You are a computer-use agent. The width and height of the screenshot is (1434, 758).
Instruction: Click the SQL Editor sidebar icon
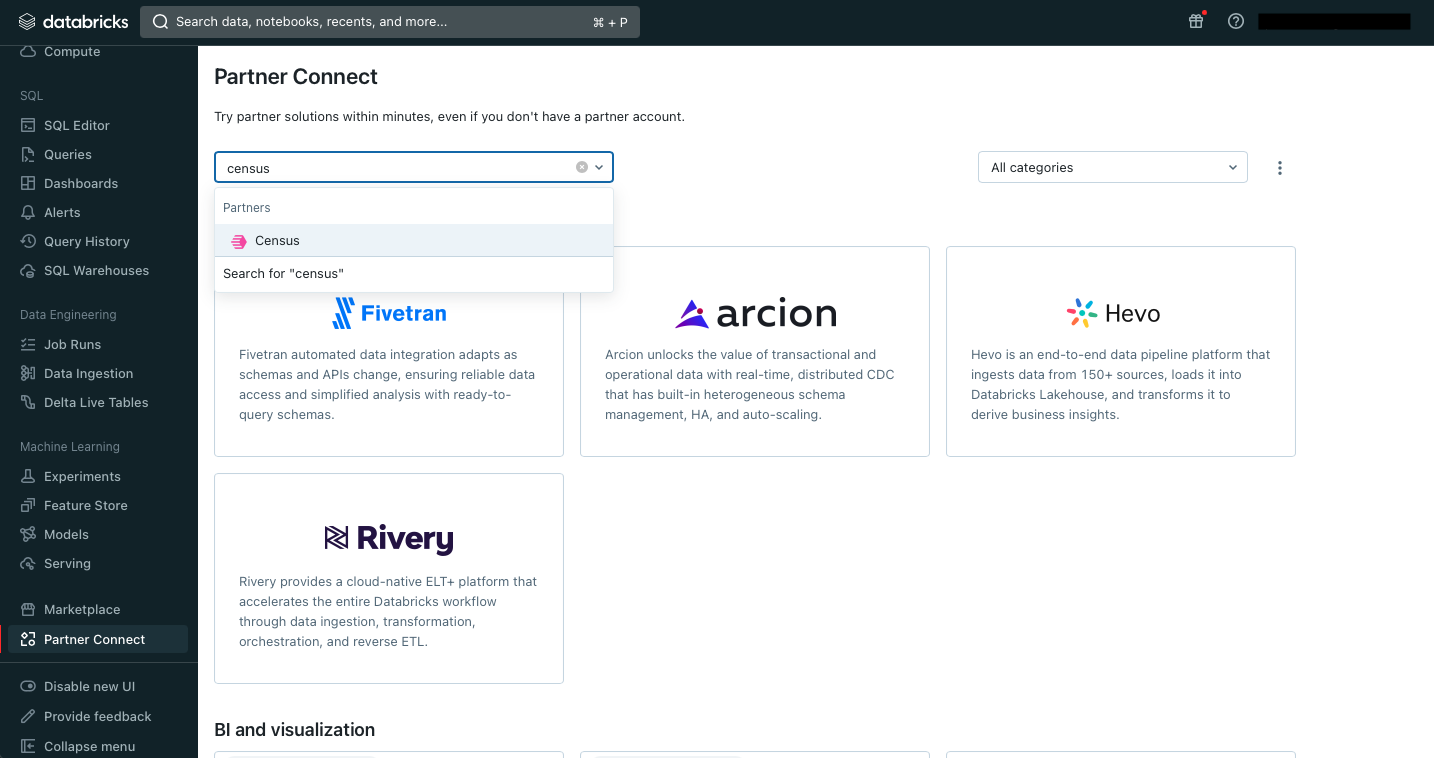click(28, 125)
